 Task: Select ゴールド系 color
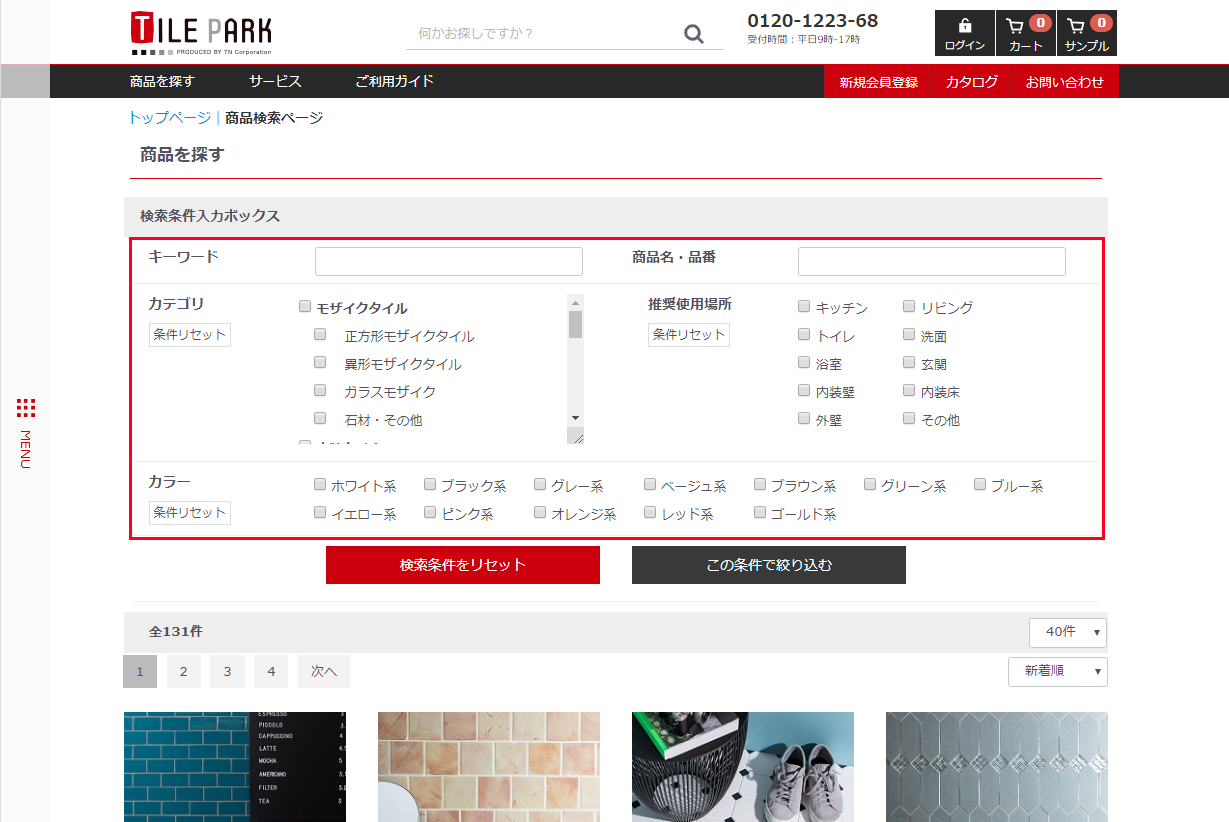[760, 513]
